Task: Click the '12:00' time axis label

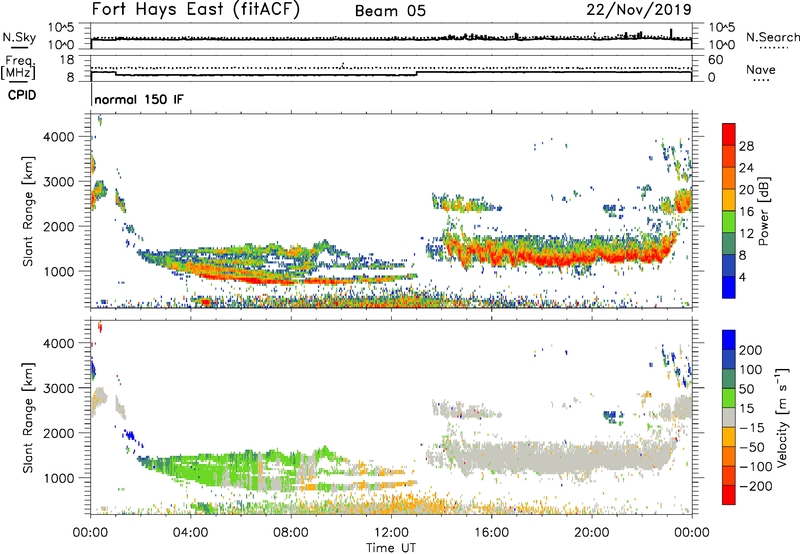Action: 391,533
